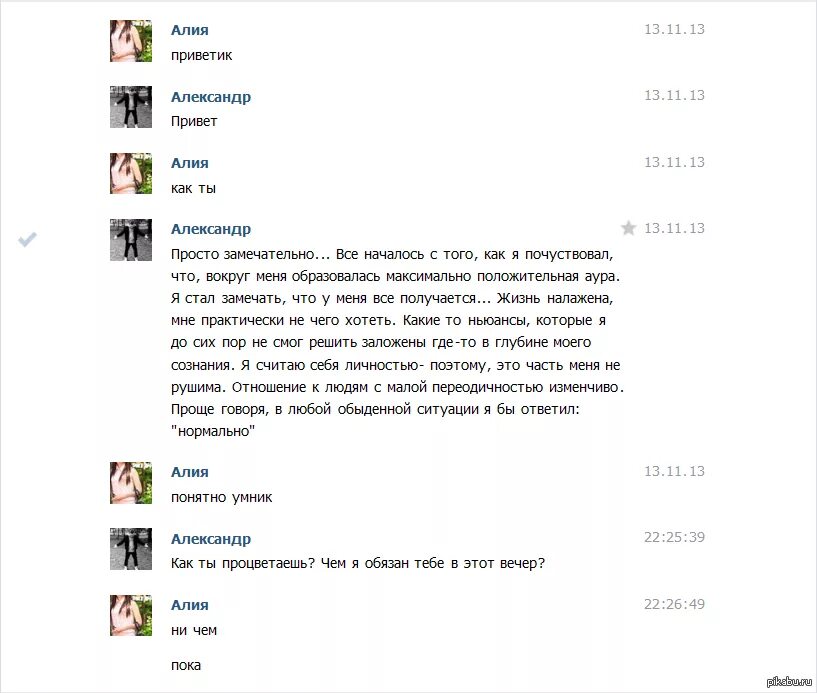
Task: Click the 22:26:49 timestamp
Action: coord(674,604)
